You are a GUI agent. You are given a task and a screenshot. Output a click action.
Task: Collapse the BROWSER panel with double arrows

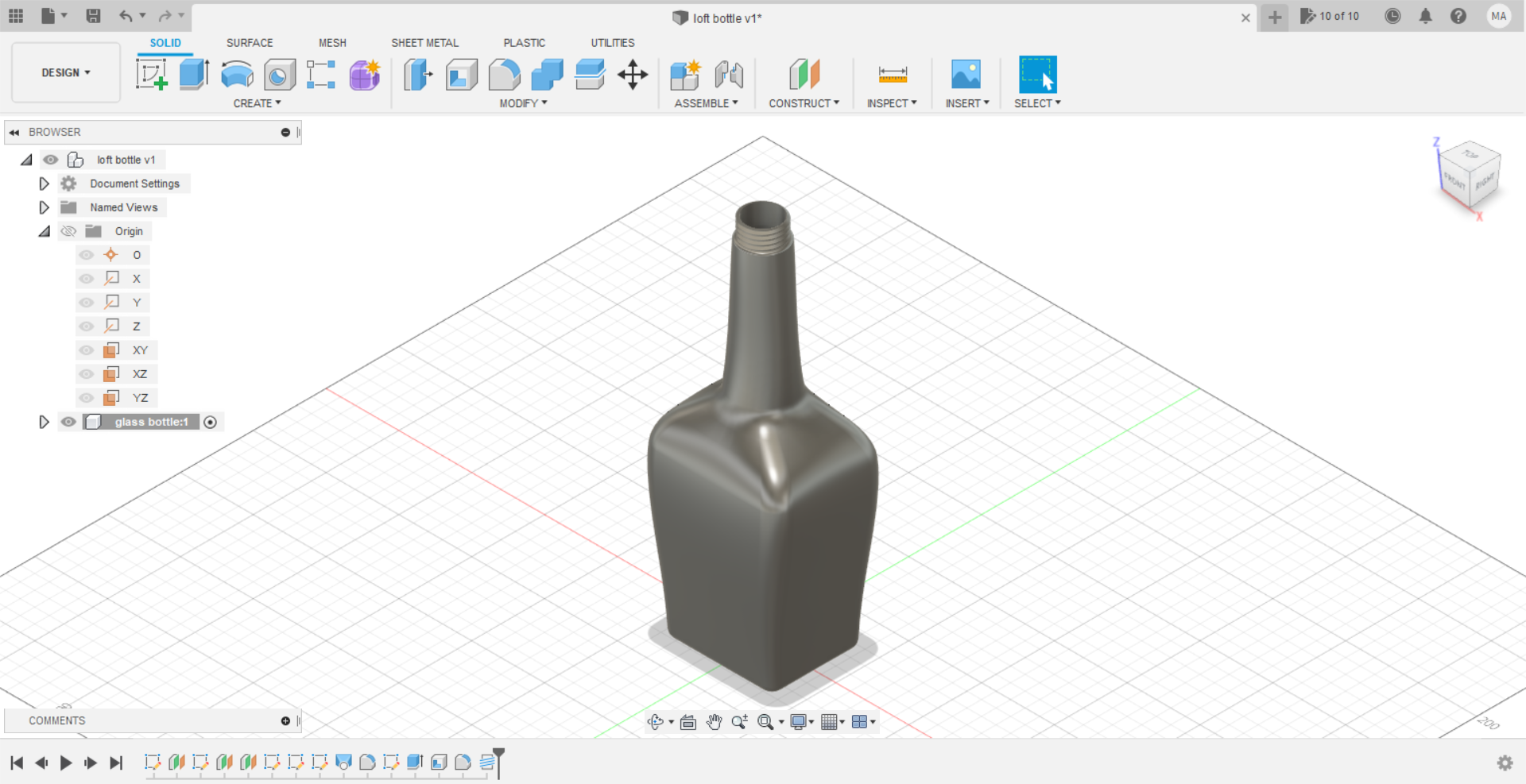coord(14,132)
